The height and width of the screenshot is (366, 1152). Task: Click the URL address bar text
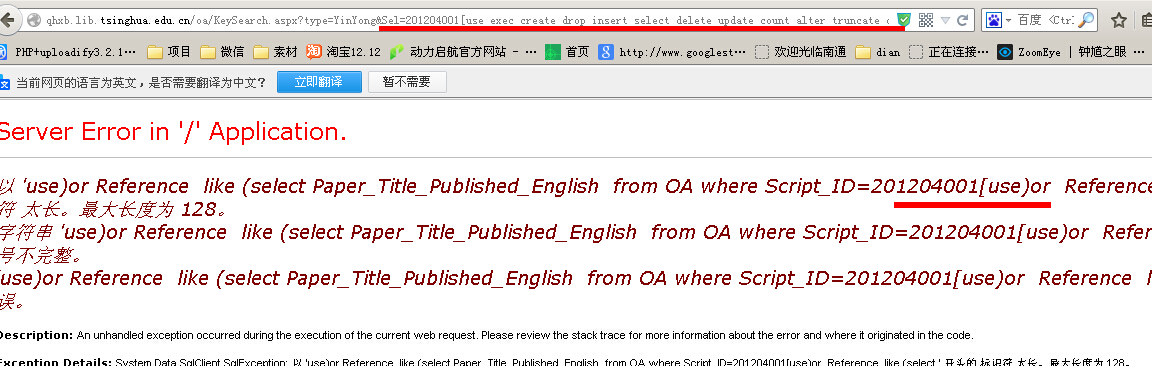tap(467, 21)
